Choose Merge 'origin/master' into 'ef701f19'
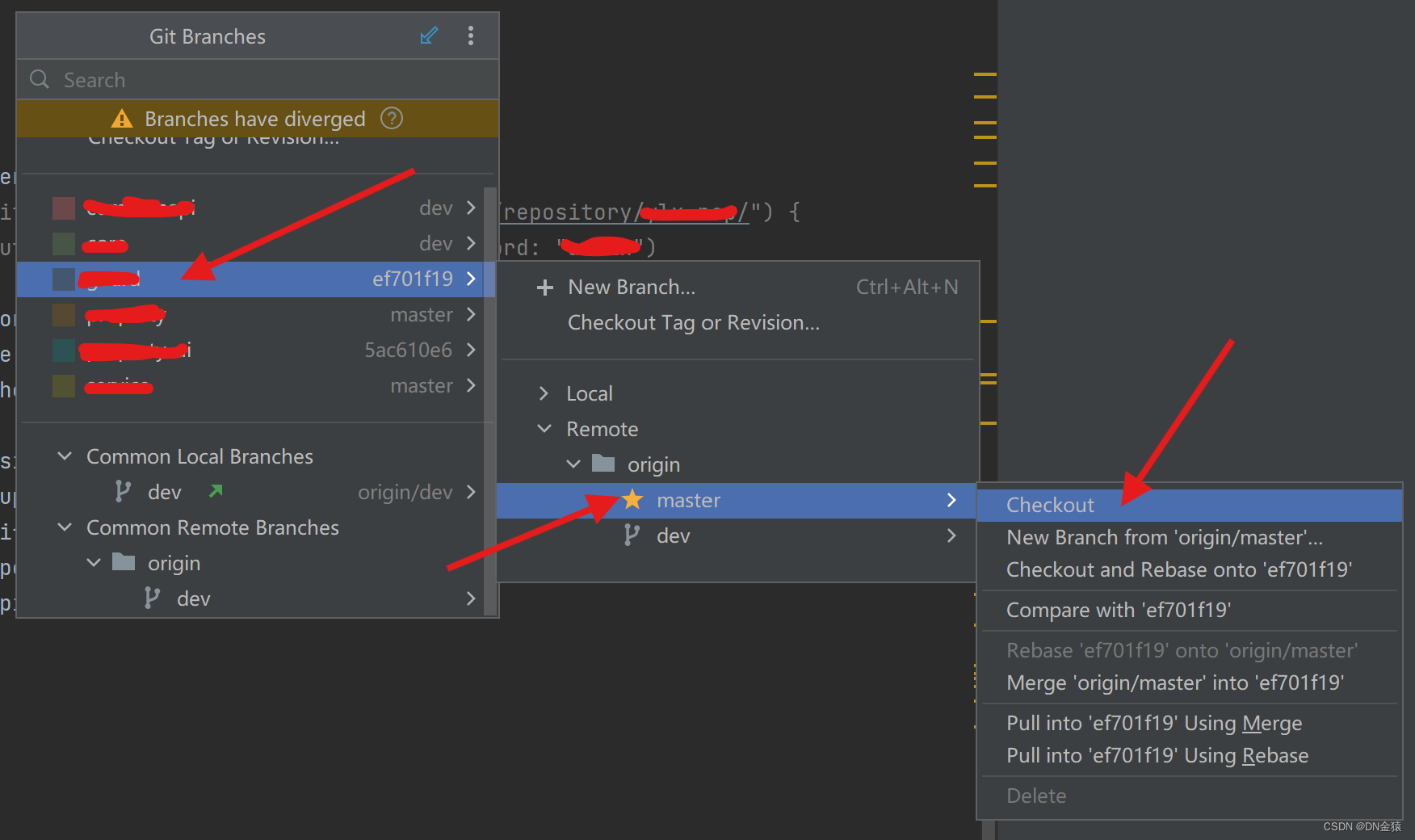The width and height of the screenshot is (1415, 840). (1189, 682)
